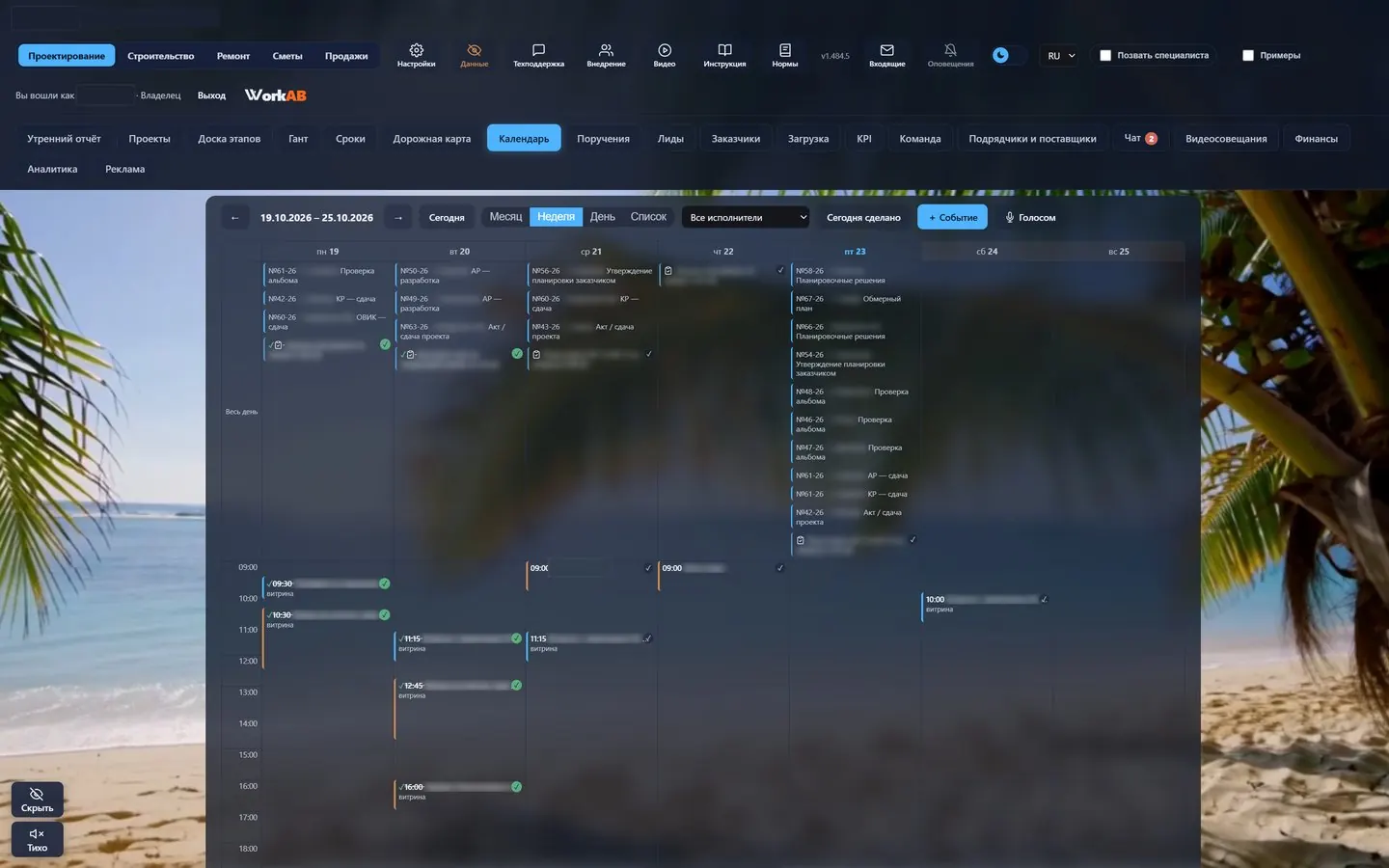1389x868 pixels.
Task: Switch to the Строительство tab
Action: (161, 56)
